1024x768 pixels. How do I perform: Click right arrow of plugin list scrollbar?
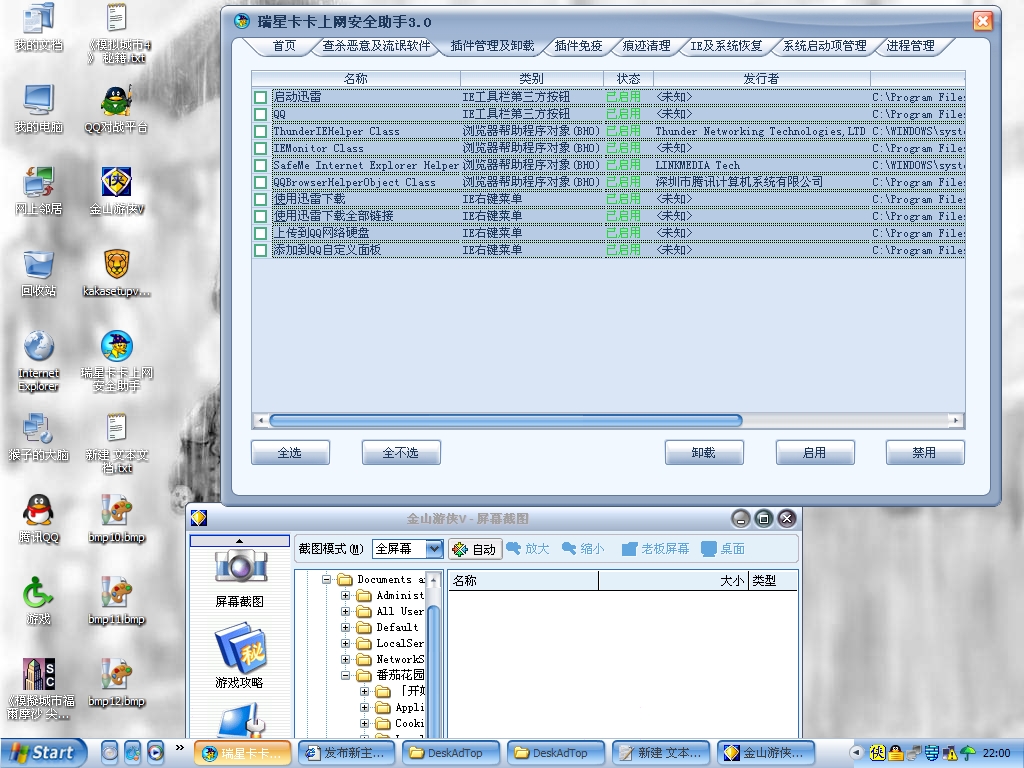pos(956,421)
